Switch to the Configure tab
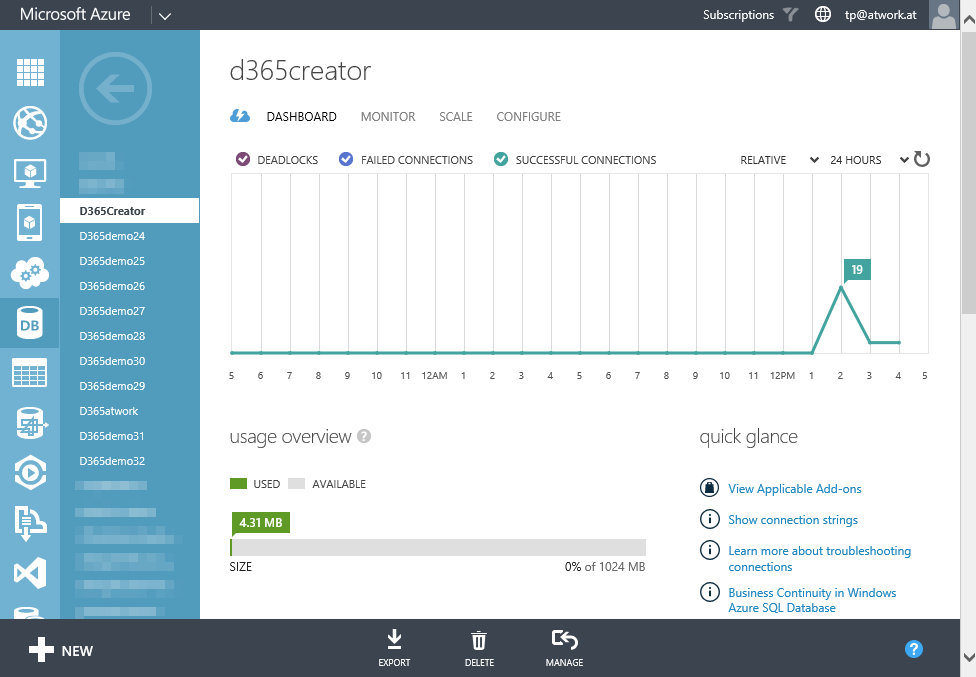The width and height of the screenshot is (976, 677). tap(528, 117)
